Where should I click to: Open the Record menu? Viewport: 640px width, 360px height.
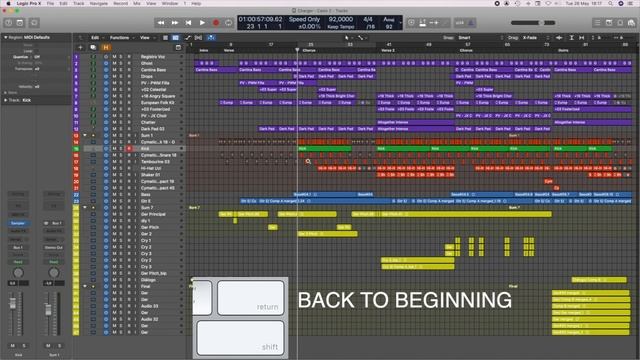coord(120,3)
